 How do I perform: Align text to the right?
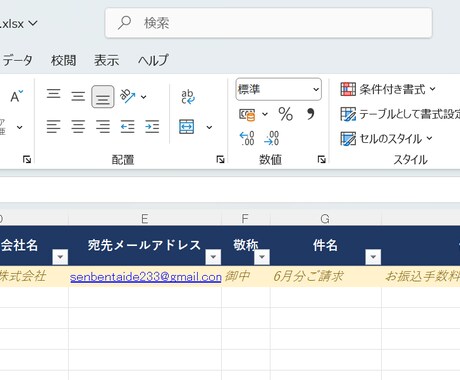[103, 127]
